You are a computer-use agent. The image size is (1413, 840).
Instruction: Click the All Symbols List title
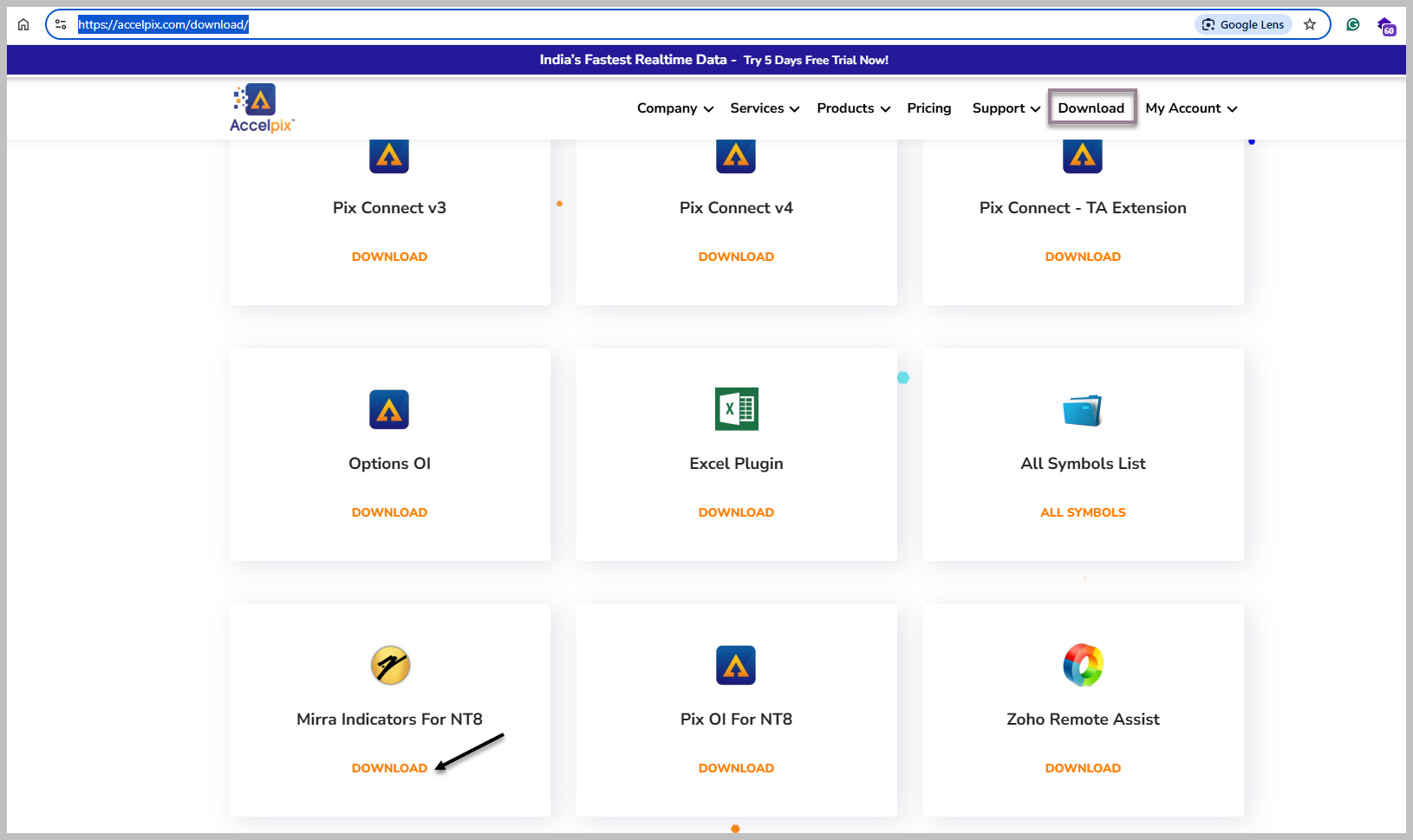click(1083, 464)
